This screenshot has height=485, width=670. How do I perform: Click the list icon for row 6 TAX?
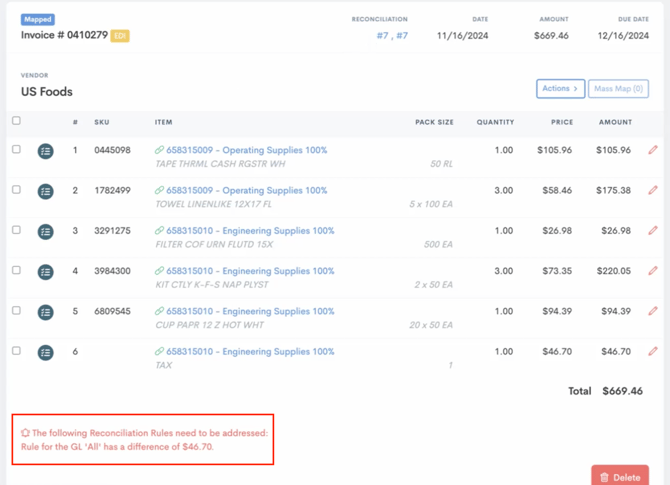(45, 352)
